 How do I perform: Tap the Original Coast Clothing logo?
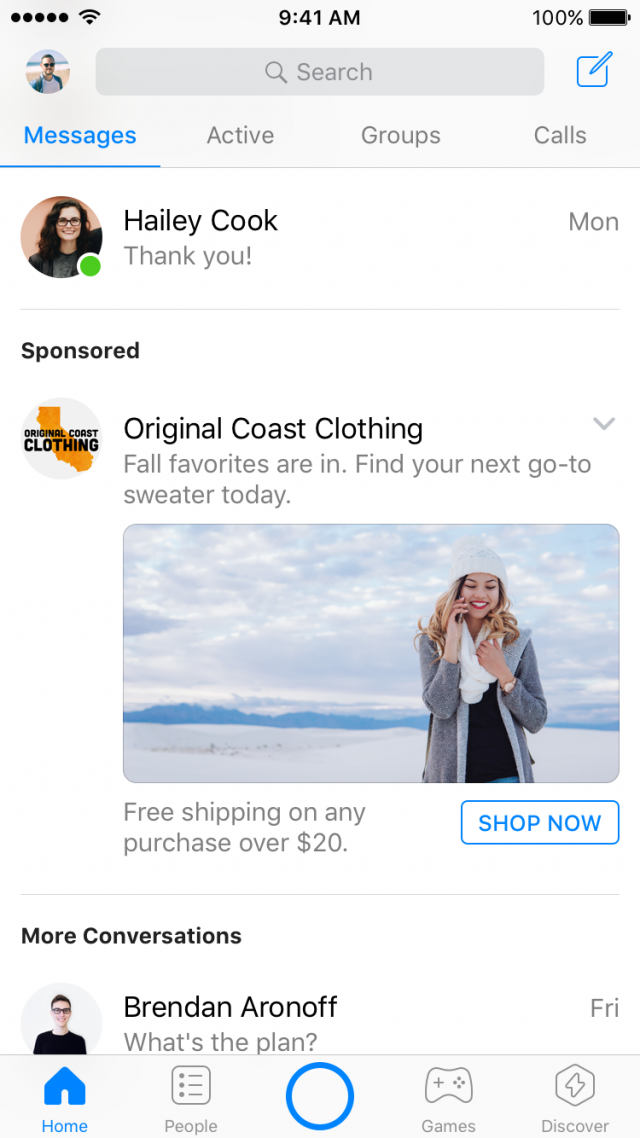pyautogui.click(x=61, y=438)
